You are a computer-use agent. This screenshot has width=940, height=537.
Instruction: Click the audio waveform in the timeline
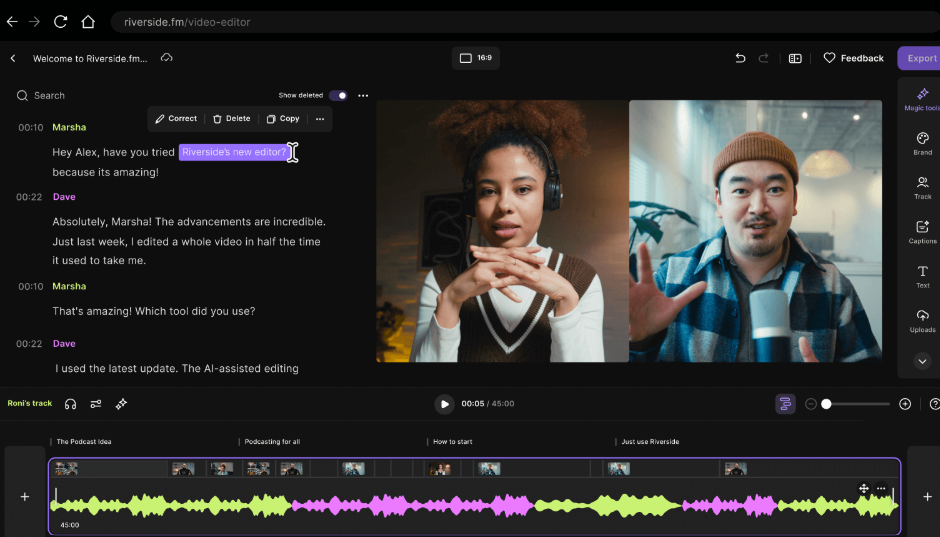click(474, 506)
